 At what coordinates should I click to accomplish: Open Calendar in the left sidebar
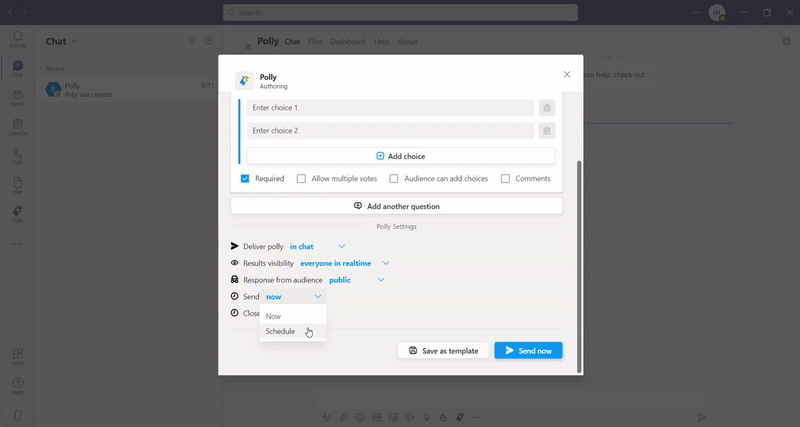click(x=17, y=126)
